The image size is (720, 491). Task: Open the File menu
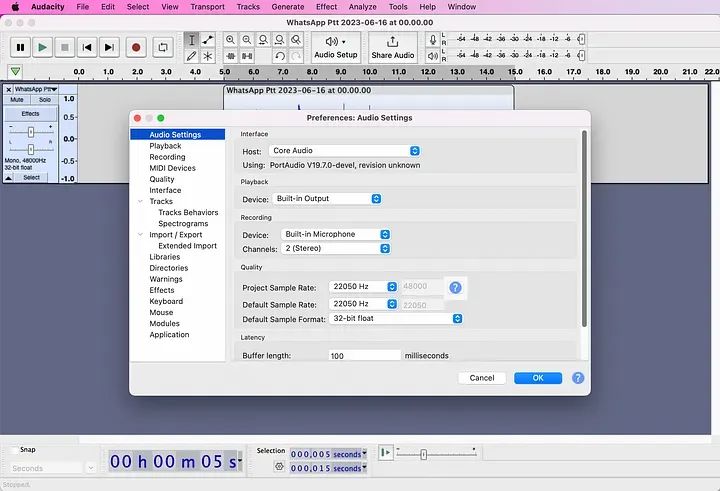[83, 7]
